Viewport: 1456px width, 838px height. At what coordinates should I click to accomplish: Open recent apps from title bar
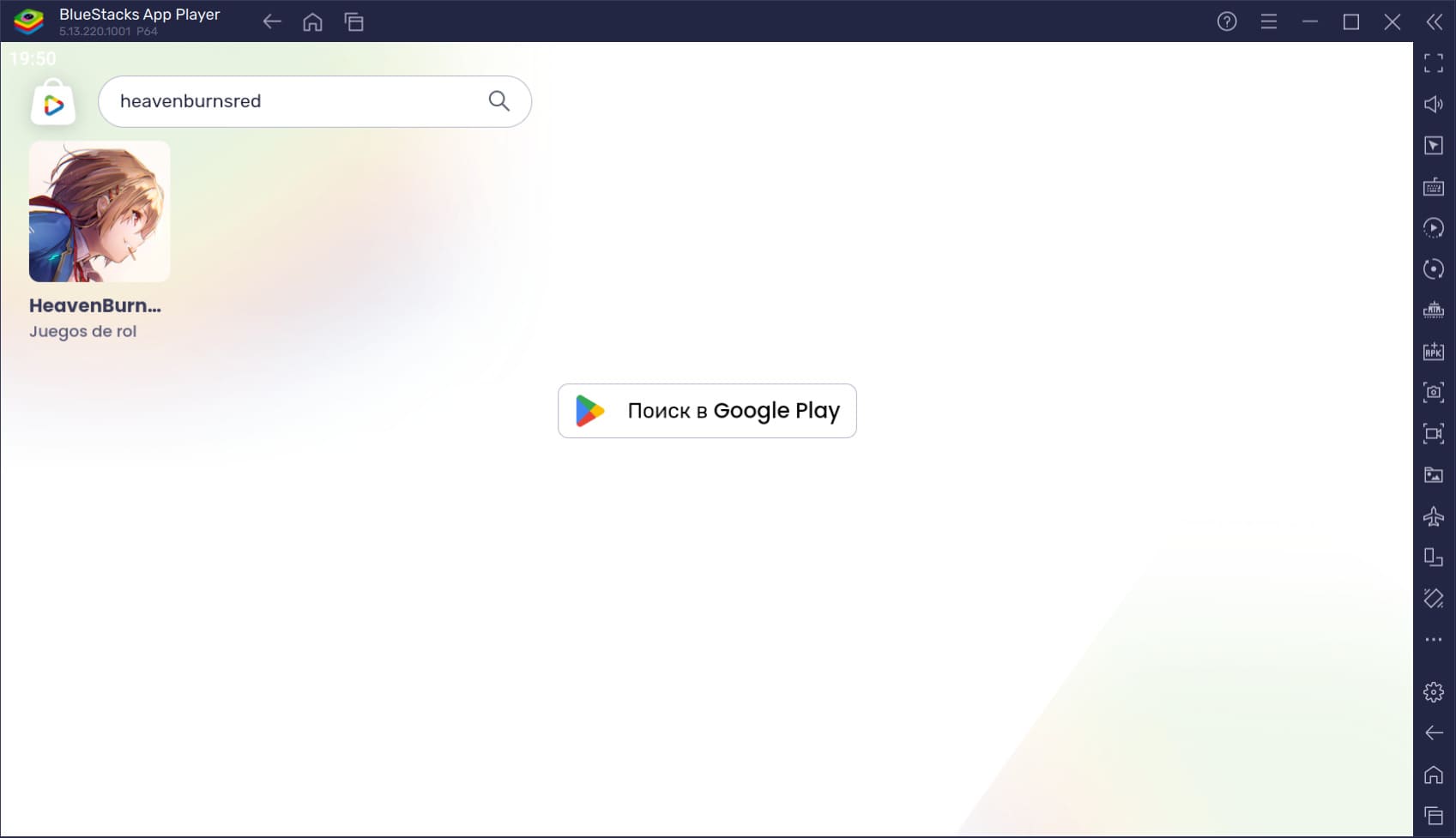tap(354, 22)
